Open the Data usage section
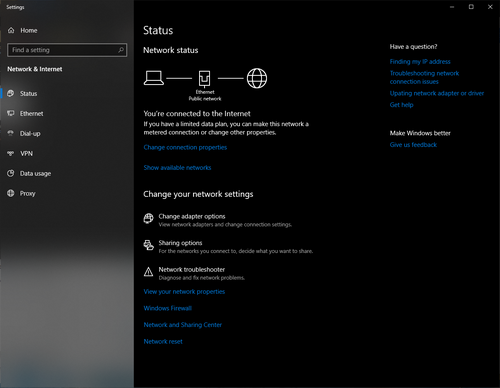Image resolution: width=500 pixels, height=388 pixels. click(x=67, y=173)
